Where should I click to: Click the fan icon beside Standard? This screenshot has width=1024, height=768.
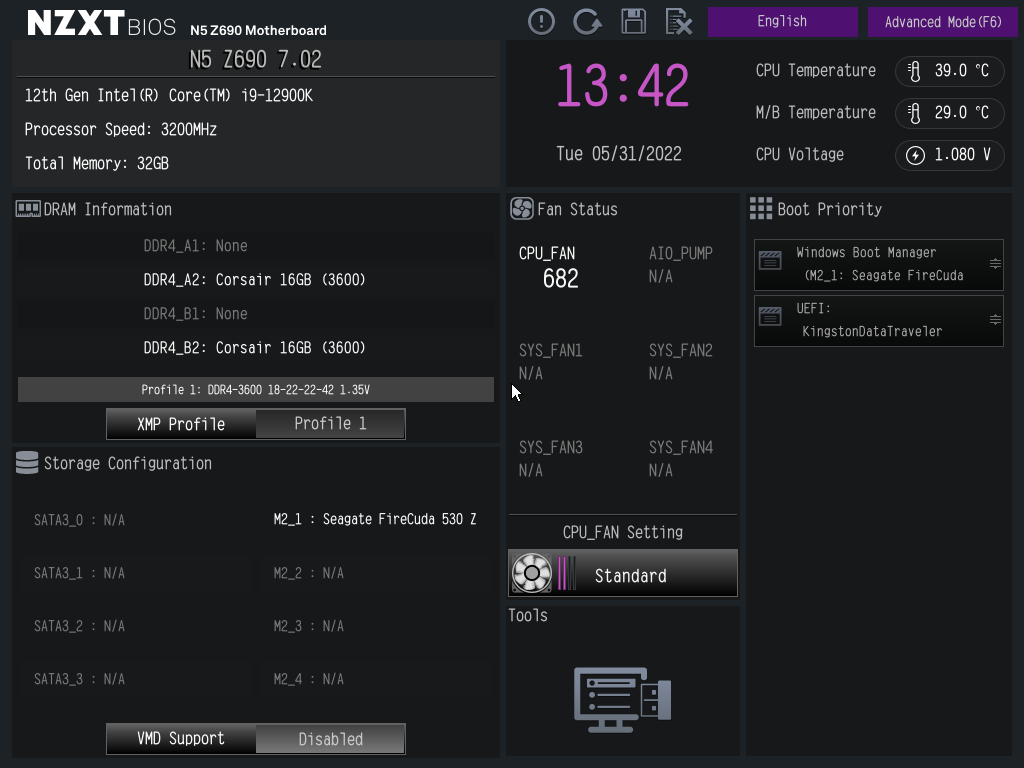coord(532,573)
